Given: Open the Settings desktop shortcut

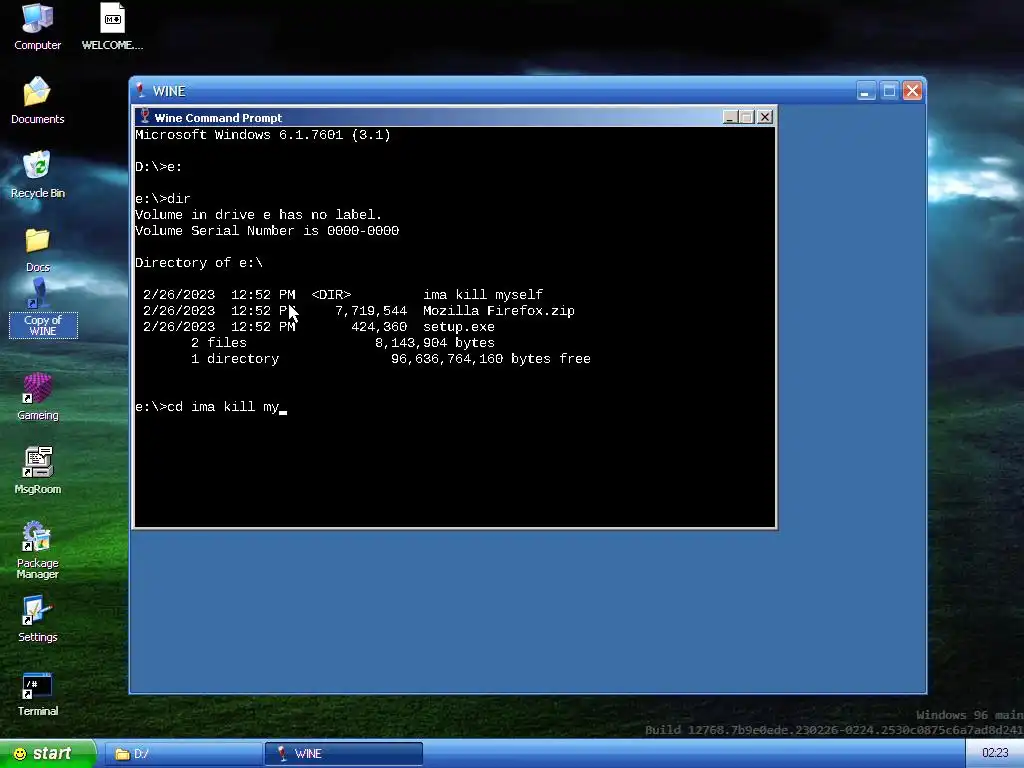Looking at the screenshot, I should tap(37, 618).
